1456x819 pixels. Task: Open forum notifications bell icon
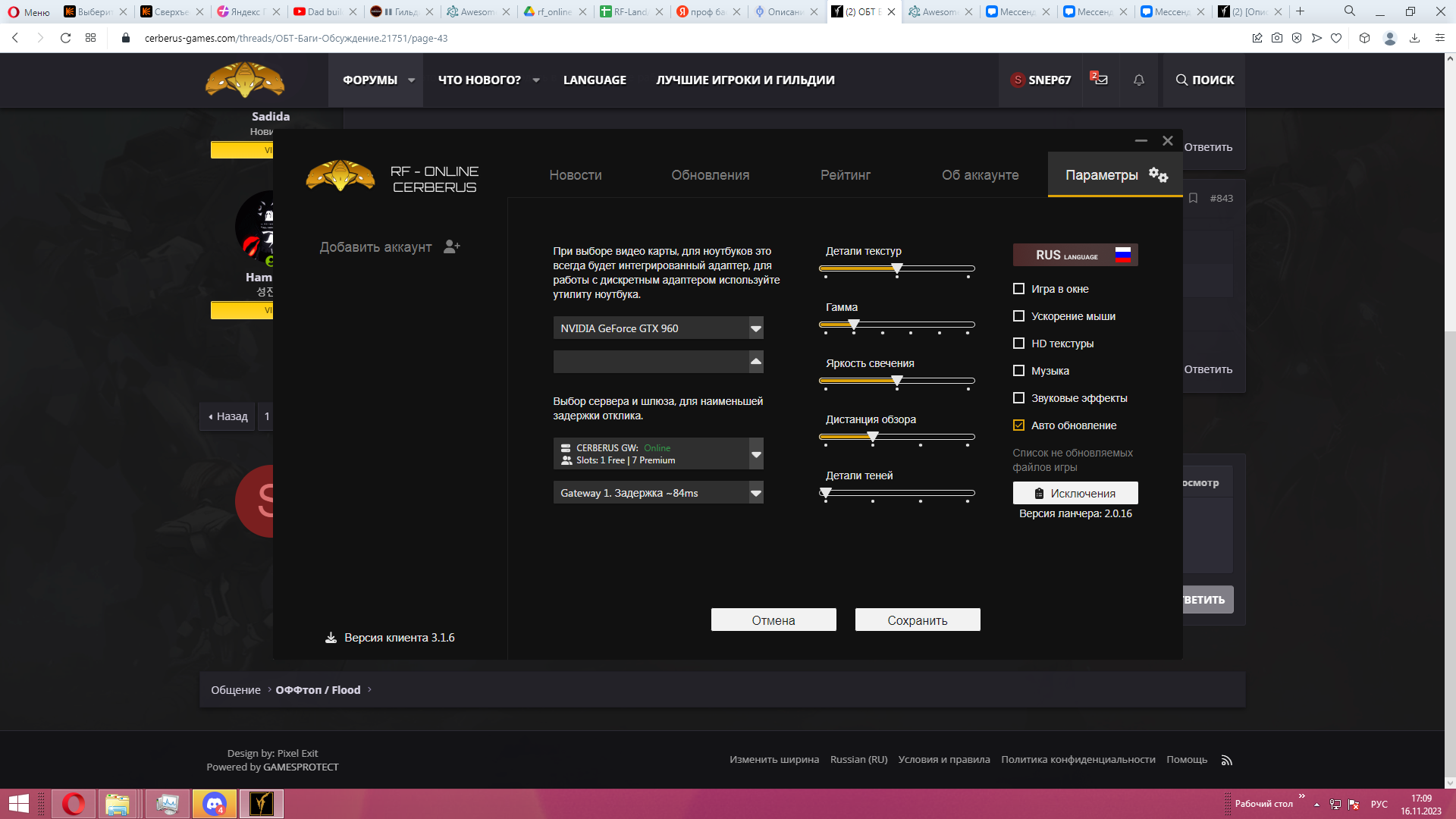click(1138, 80)
